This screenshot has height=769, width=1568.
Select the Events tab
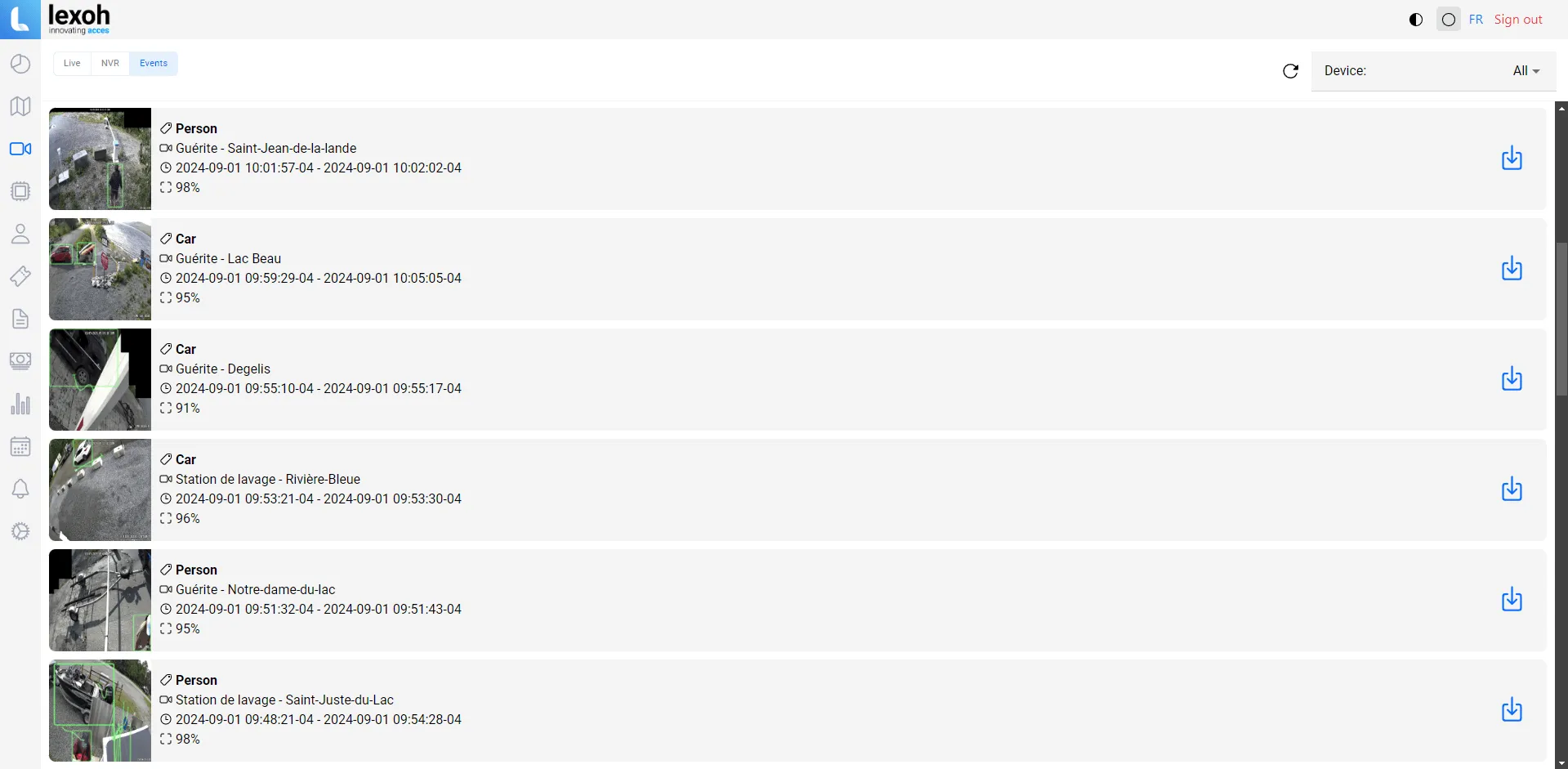[153, 63]
